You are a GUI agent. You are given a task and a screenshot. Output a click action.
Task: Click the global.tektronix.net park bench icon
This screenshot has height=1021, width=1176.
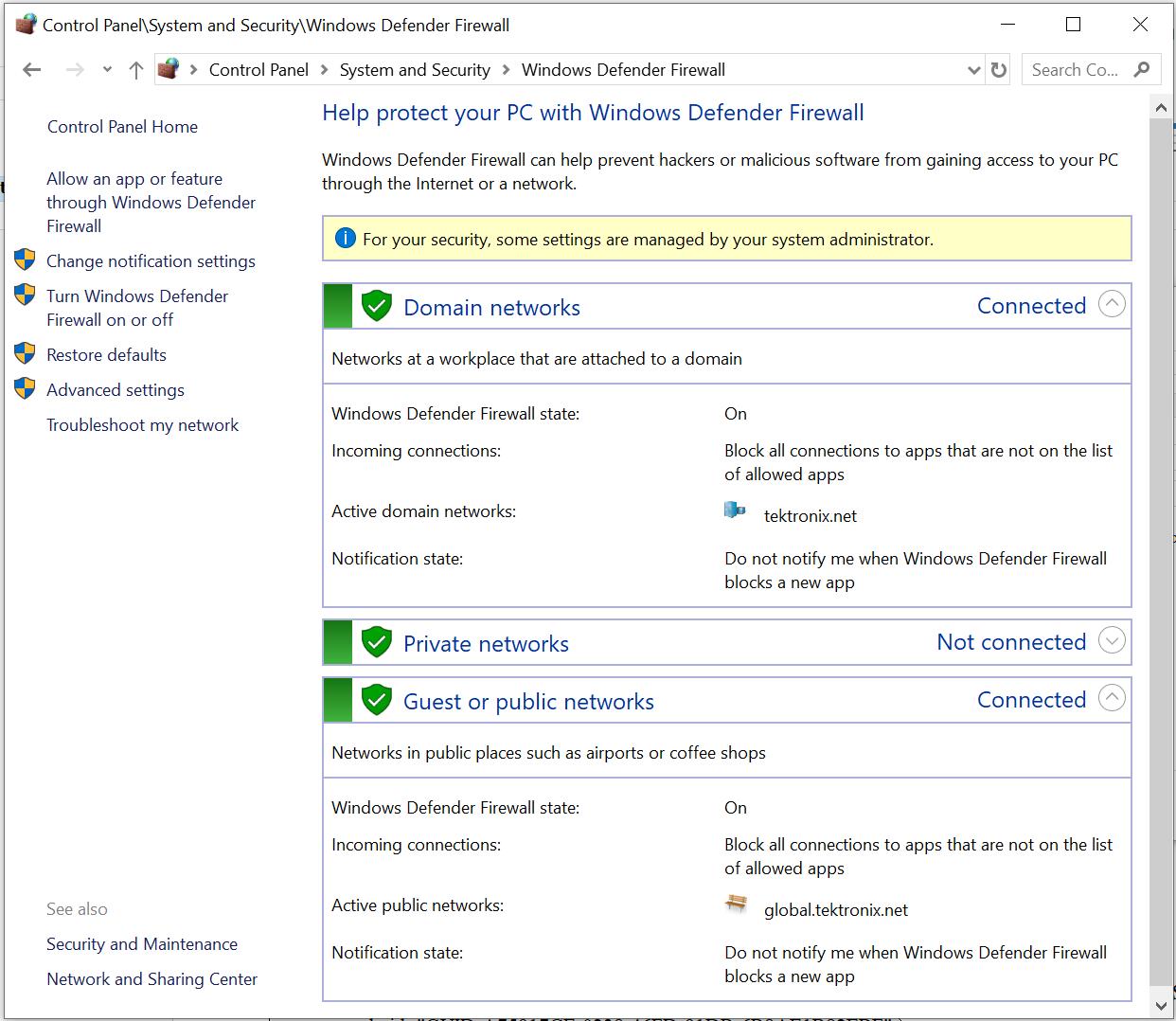(736, 905)
